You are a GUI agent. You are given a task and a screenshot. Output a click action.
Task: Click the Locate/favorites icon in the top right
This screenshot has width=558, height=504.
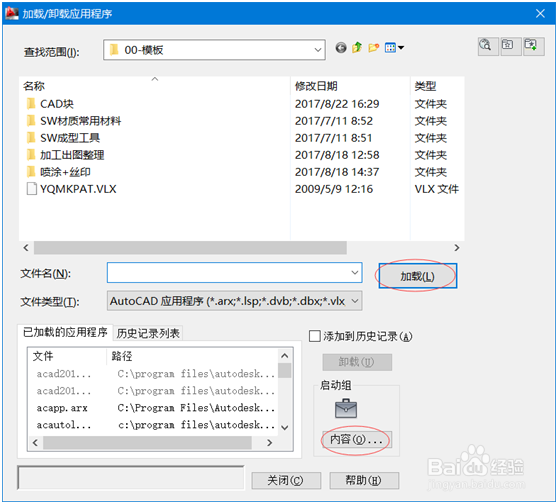pos(510,46)
